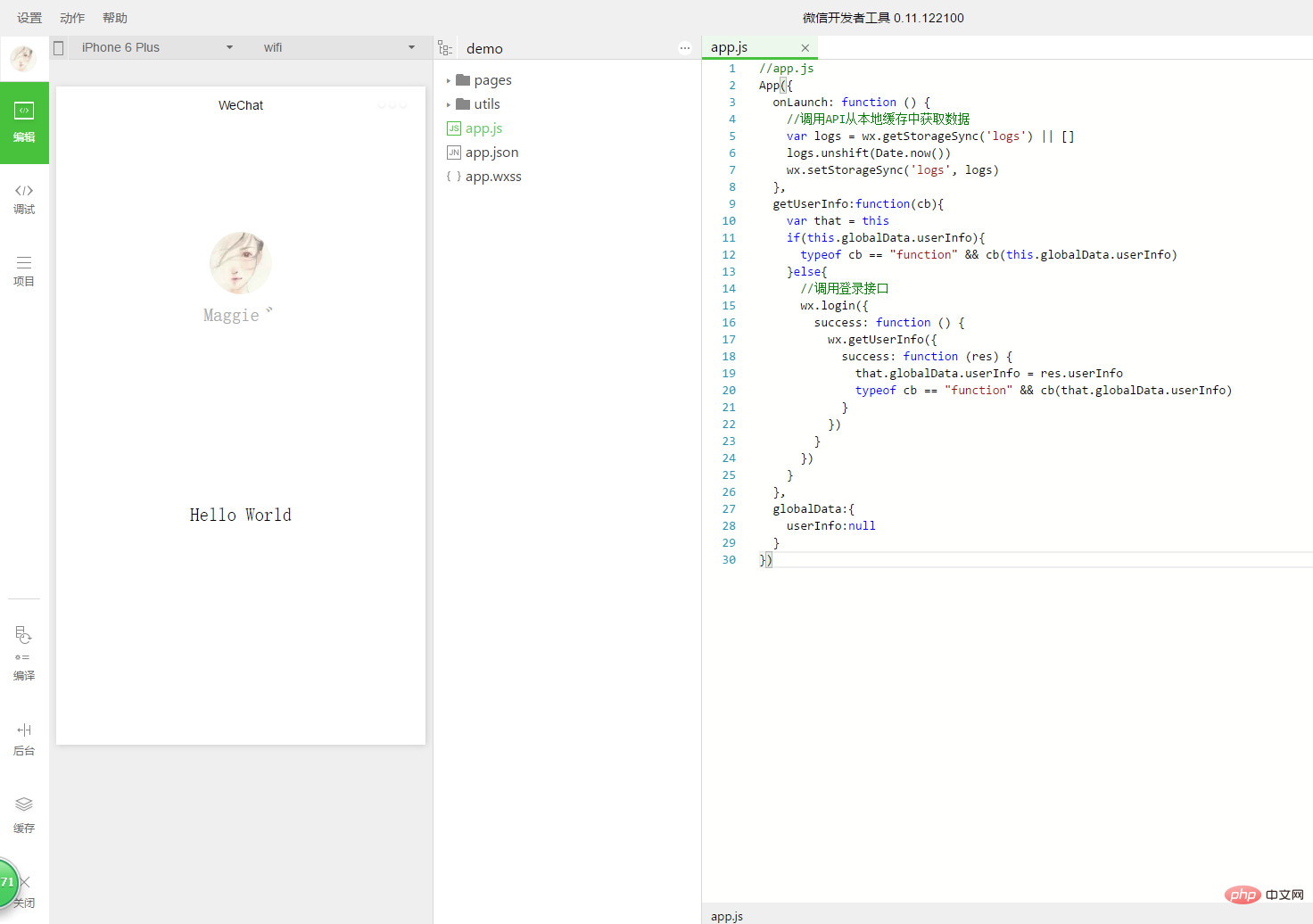Open app.json in the file tree
Image resolution: width=1313 pixels, height=924 pixels.
click(x=483, y=153)
